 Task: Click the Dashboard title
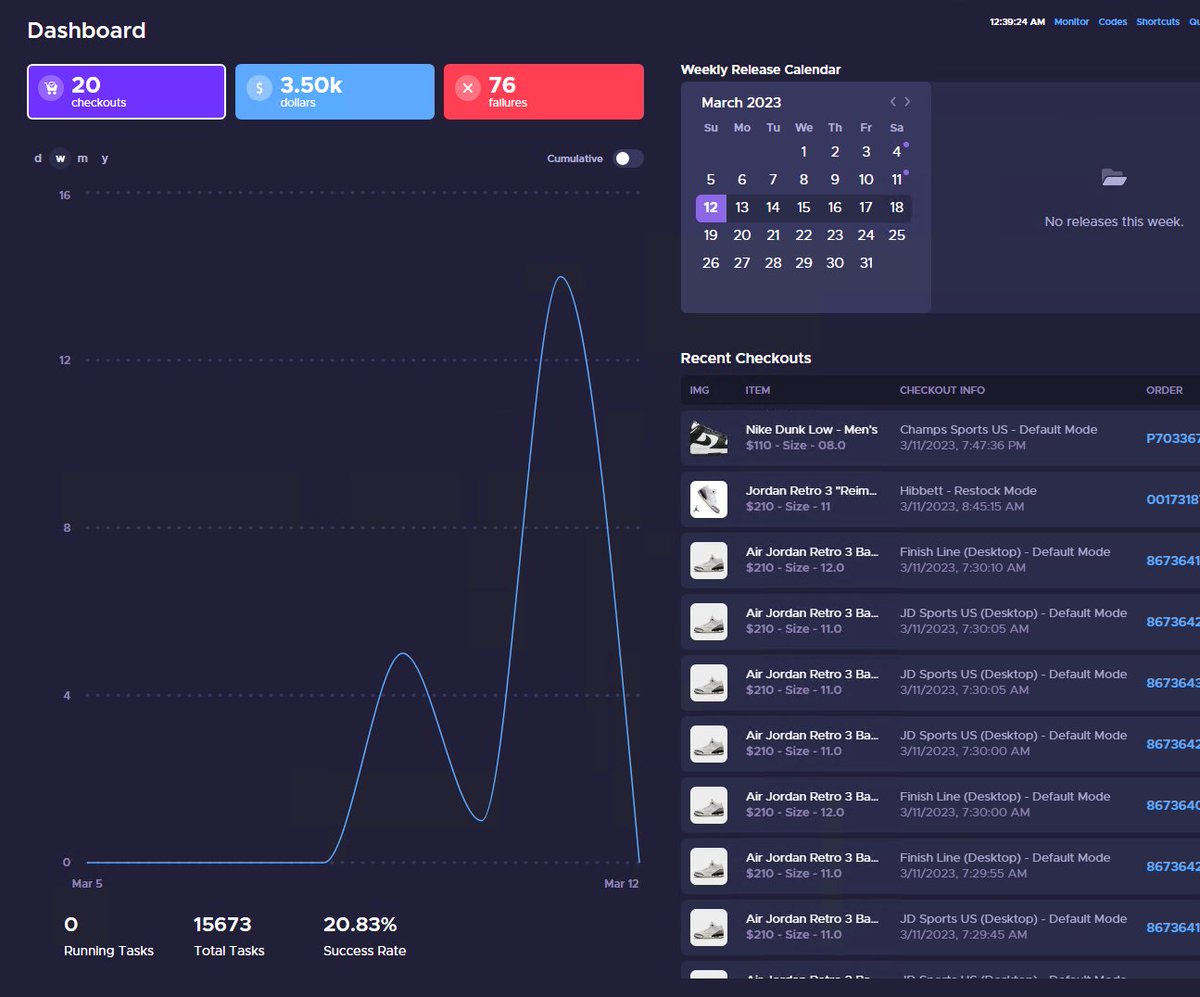[x=86, y=31]
